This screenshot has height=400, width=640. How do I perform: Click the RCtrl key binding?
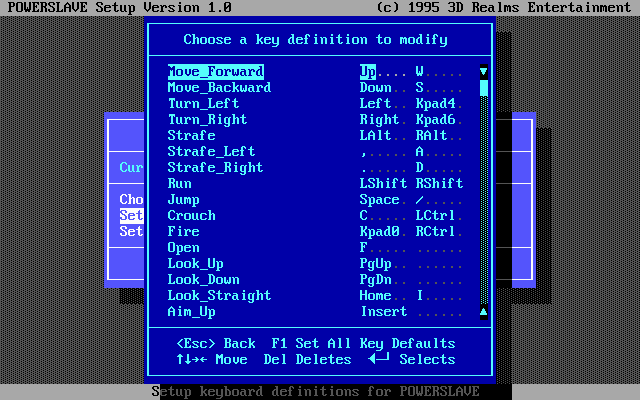(436, 231)
